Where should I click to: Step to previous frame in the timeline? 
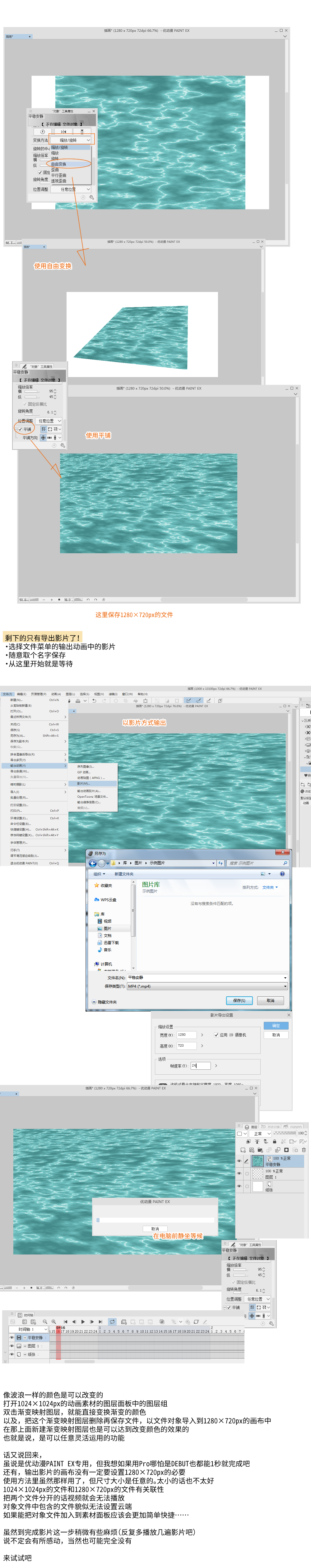click(x=74, y=1321)
